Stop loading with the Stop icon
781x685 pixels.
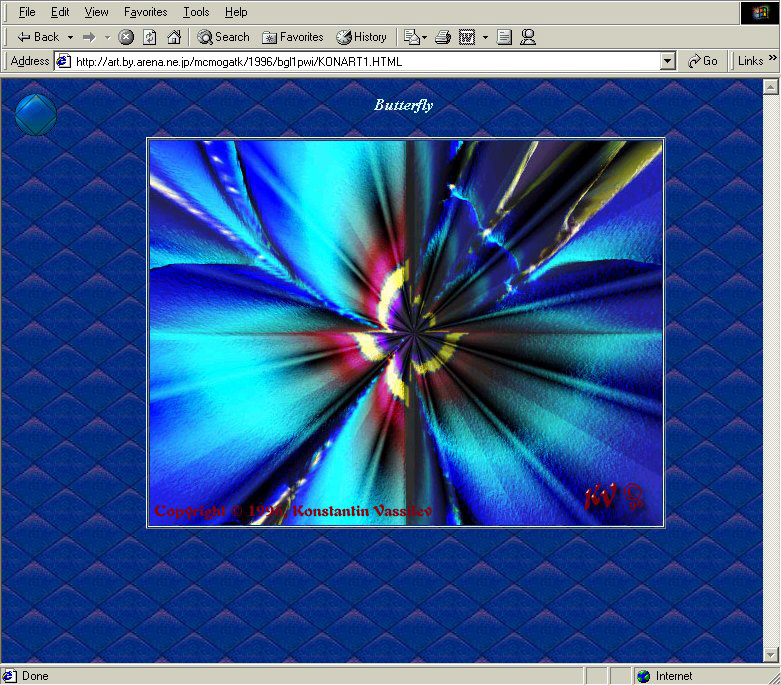tap(126, 37)
